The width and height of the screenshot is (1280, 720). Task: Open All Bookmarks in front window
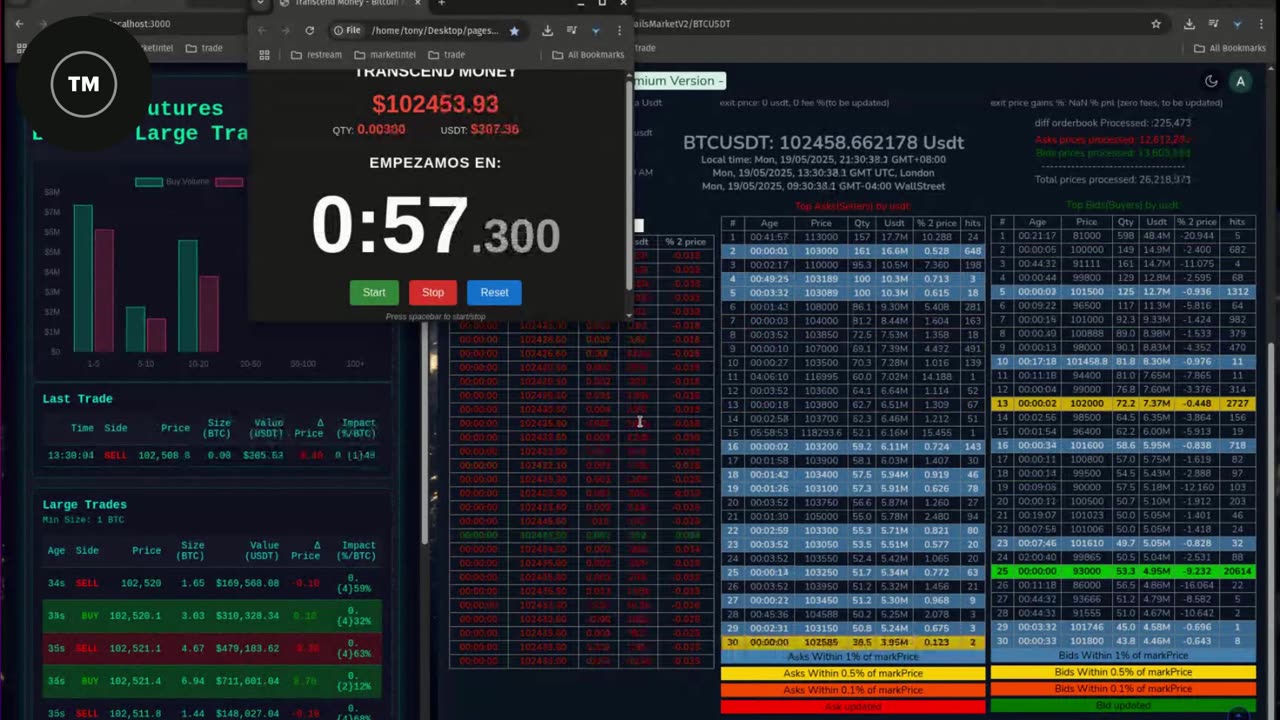tap(589, 55)
